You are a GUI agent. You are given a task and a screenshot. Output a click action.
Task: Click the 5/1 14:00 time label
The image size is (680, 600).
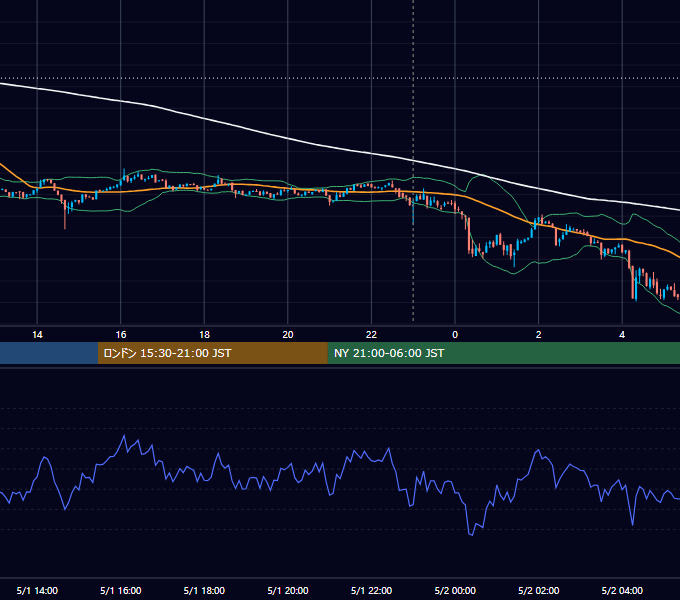click(37, 590)
